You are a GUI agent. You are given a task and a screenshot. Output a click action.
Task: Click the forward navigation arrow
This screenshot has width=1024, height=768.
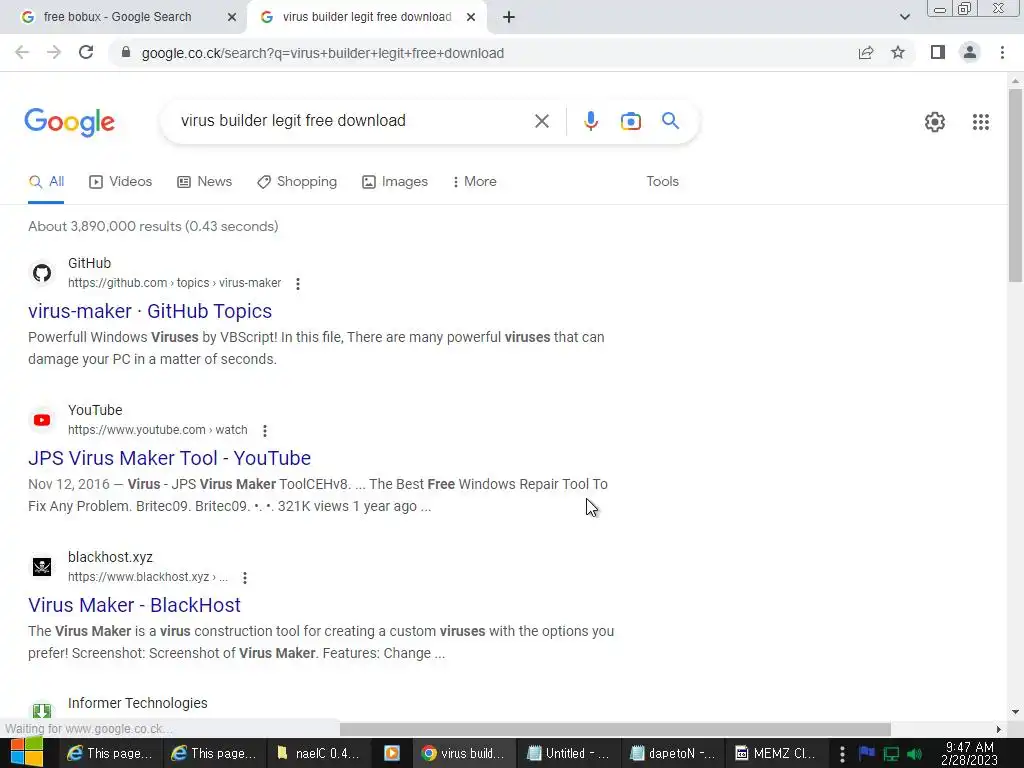[x=54, y=53]
